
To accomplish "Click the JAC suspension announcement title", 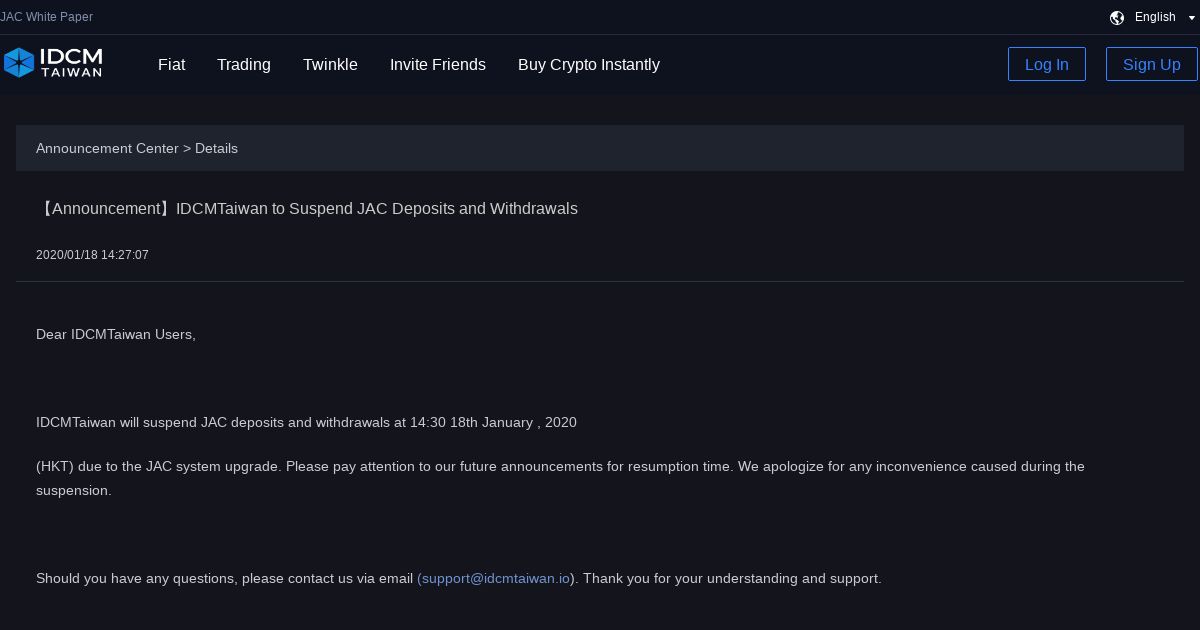I will (307, 208).
